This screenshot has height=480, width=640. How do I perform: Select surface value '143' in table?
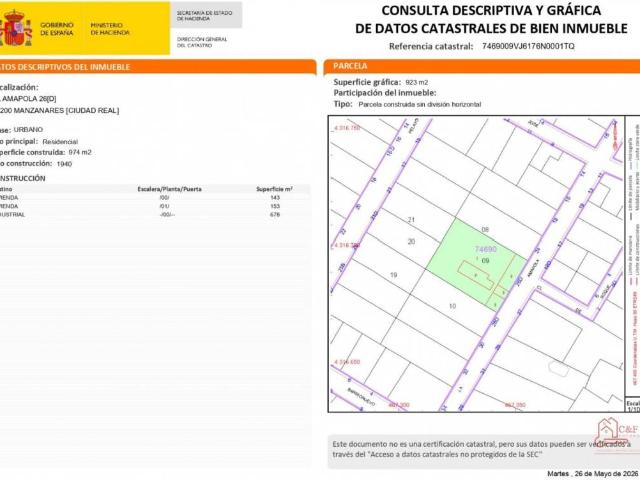[275, 198]
